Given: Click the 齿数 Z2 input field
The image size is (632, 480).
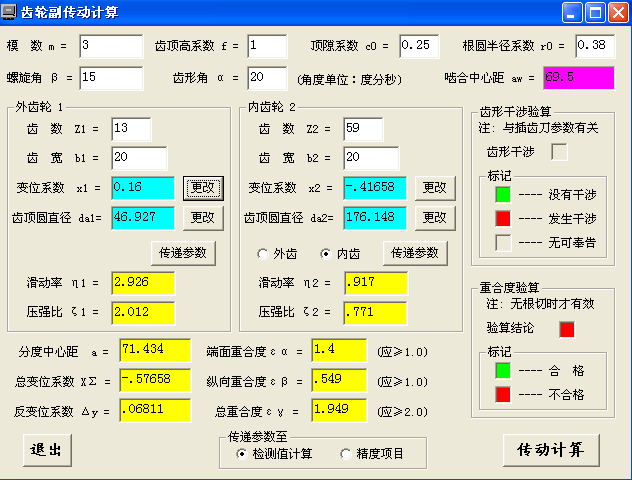Looking at the screenshot, I should click(x=363, y=129).
